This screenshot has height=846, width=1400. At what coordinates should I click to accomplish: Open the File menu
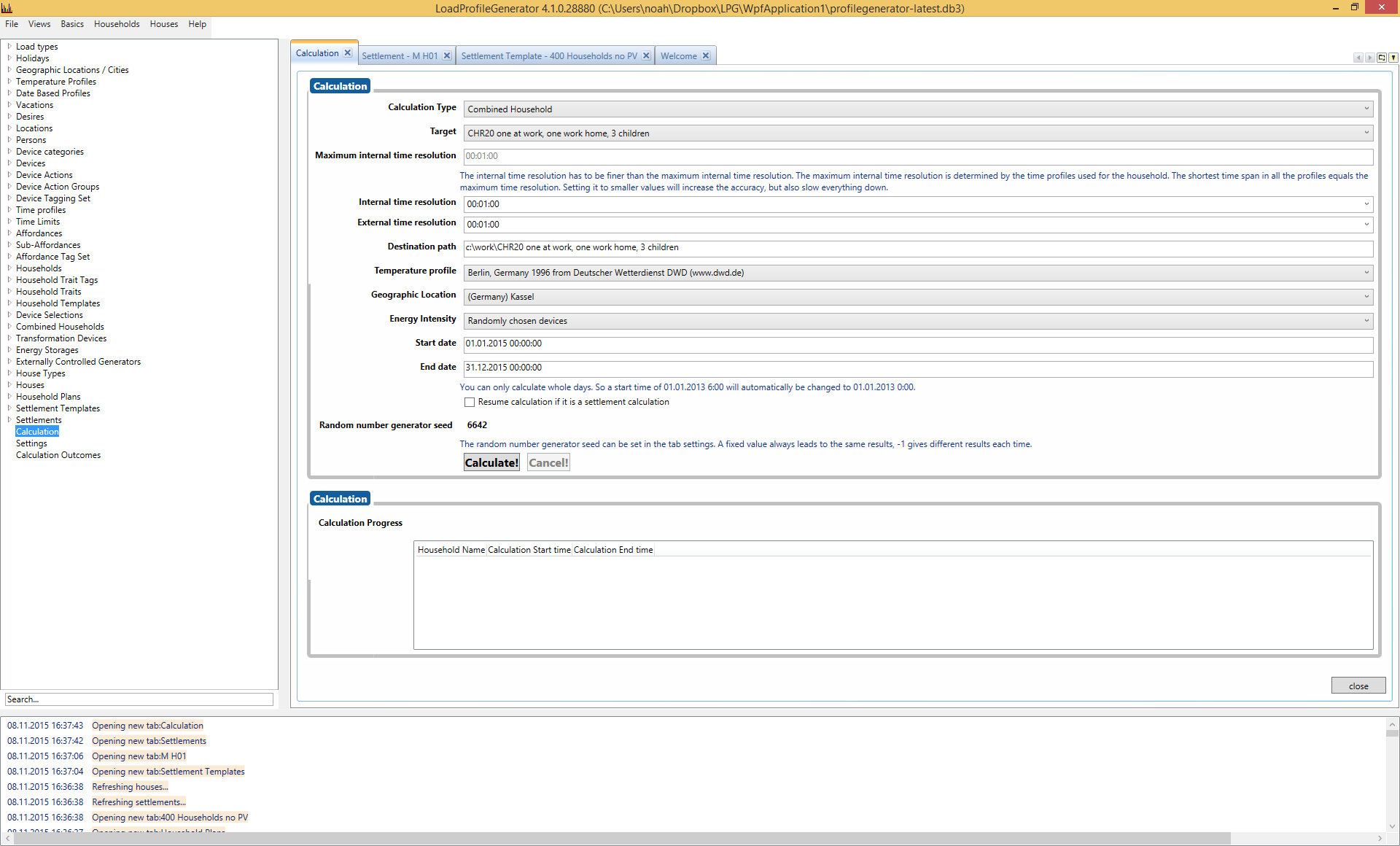(x=12, y=24)
